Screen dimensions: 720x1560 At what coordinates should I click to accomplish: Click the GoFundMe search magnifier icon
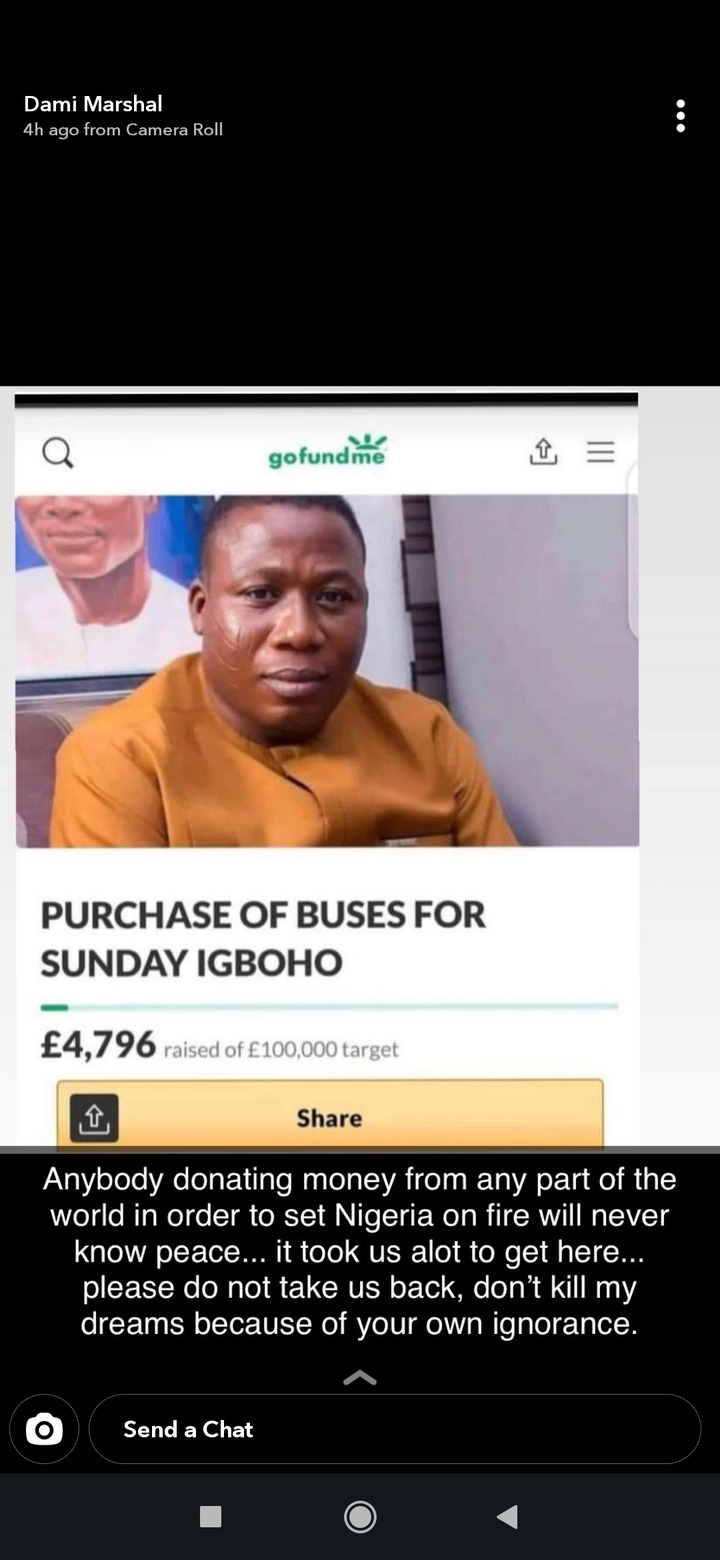click(58, 454)
